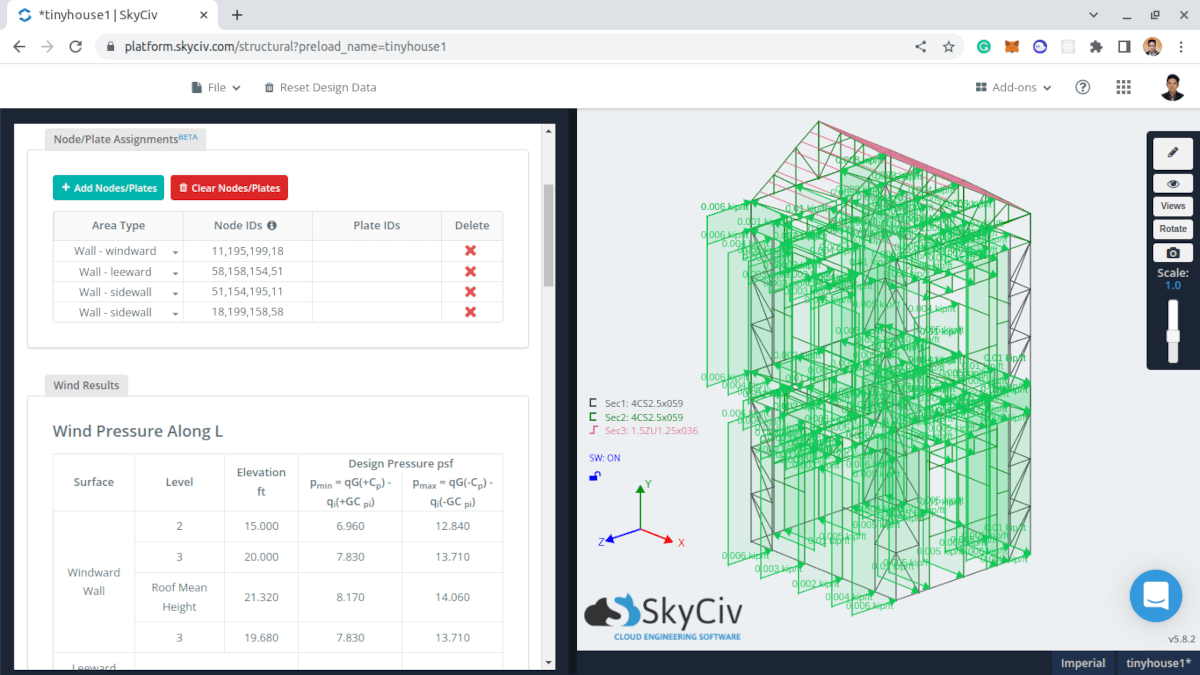Screen dimensions: 1200x675
Task: Open the File menu dropdown
Action: (x=216, y=87)
